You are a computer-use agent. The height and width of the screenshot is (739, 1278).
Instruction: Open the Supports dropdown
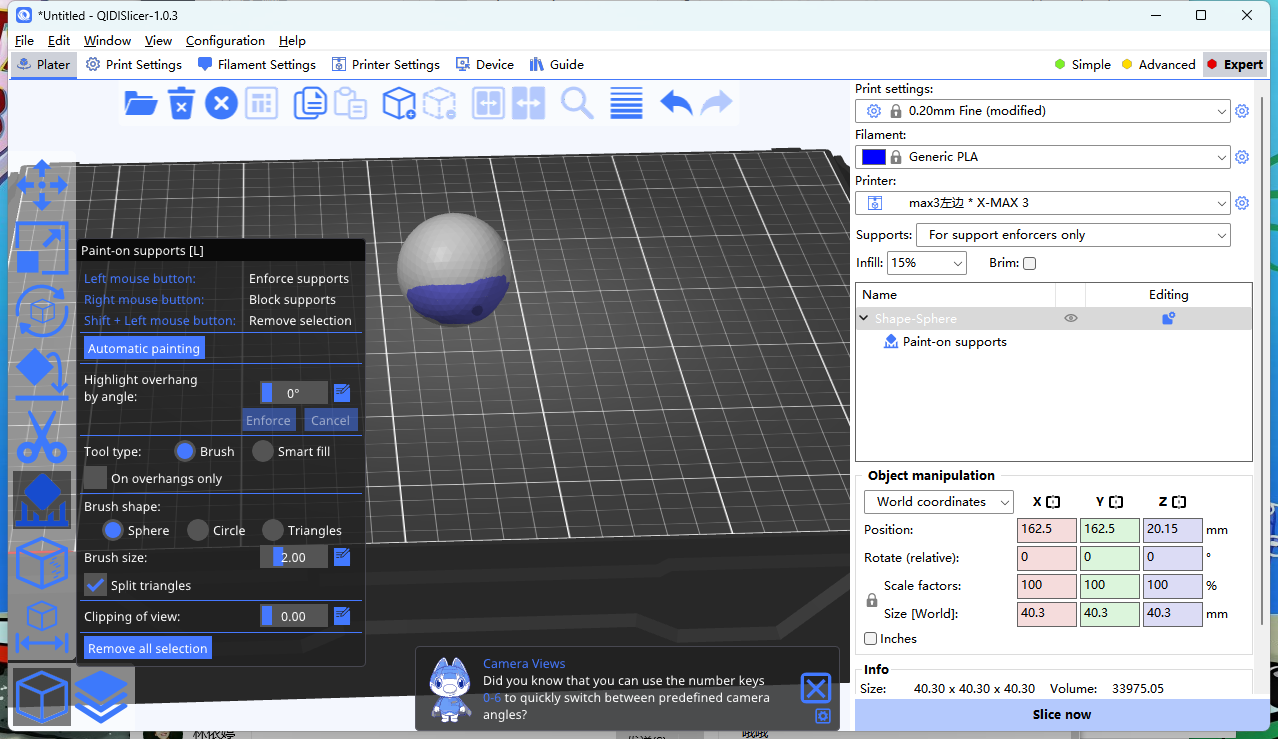click(1072, 235)
